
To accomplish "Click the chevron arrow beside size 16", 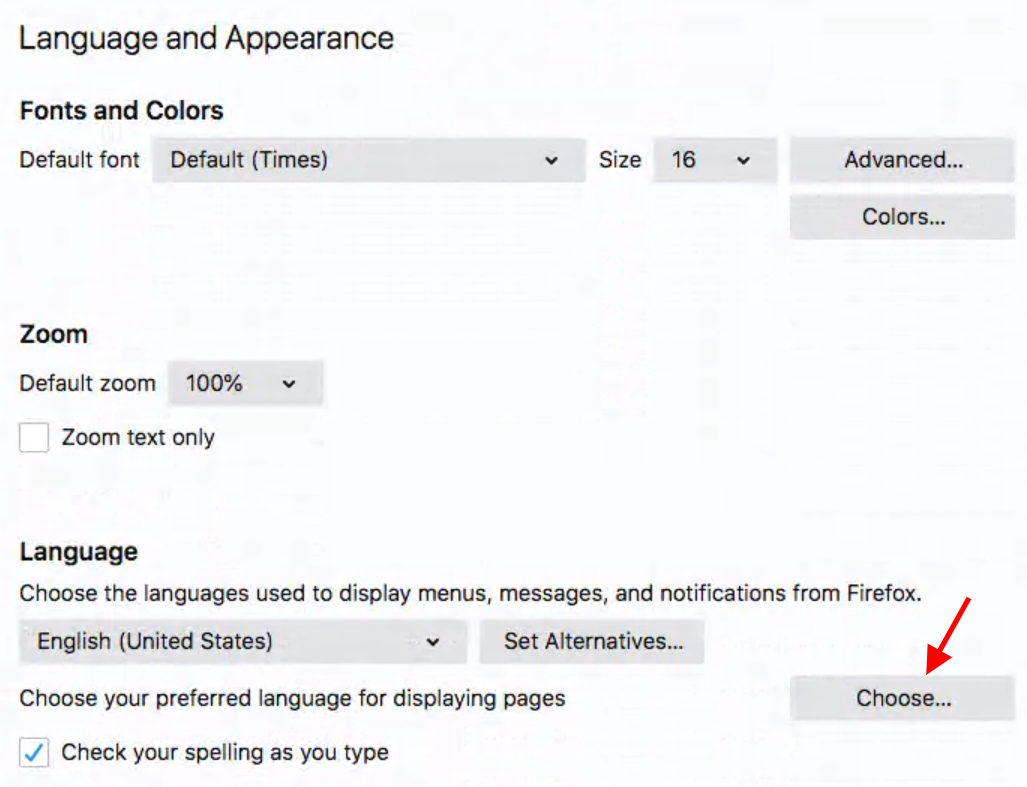I will (x=743, y=160).
